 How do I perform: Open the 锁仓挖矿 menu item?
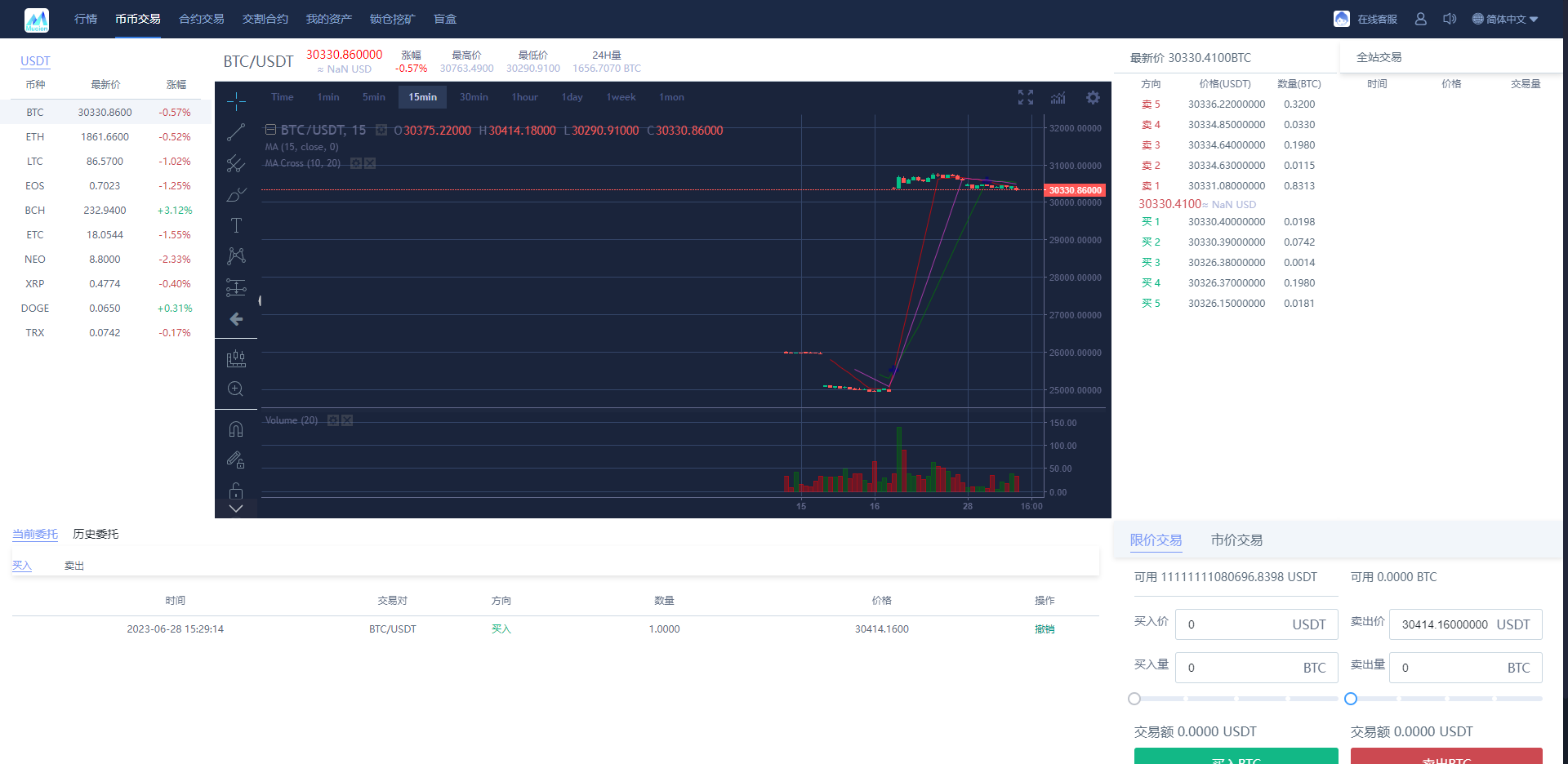(x=393, y=19)
